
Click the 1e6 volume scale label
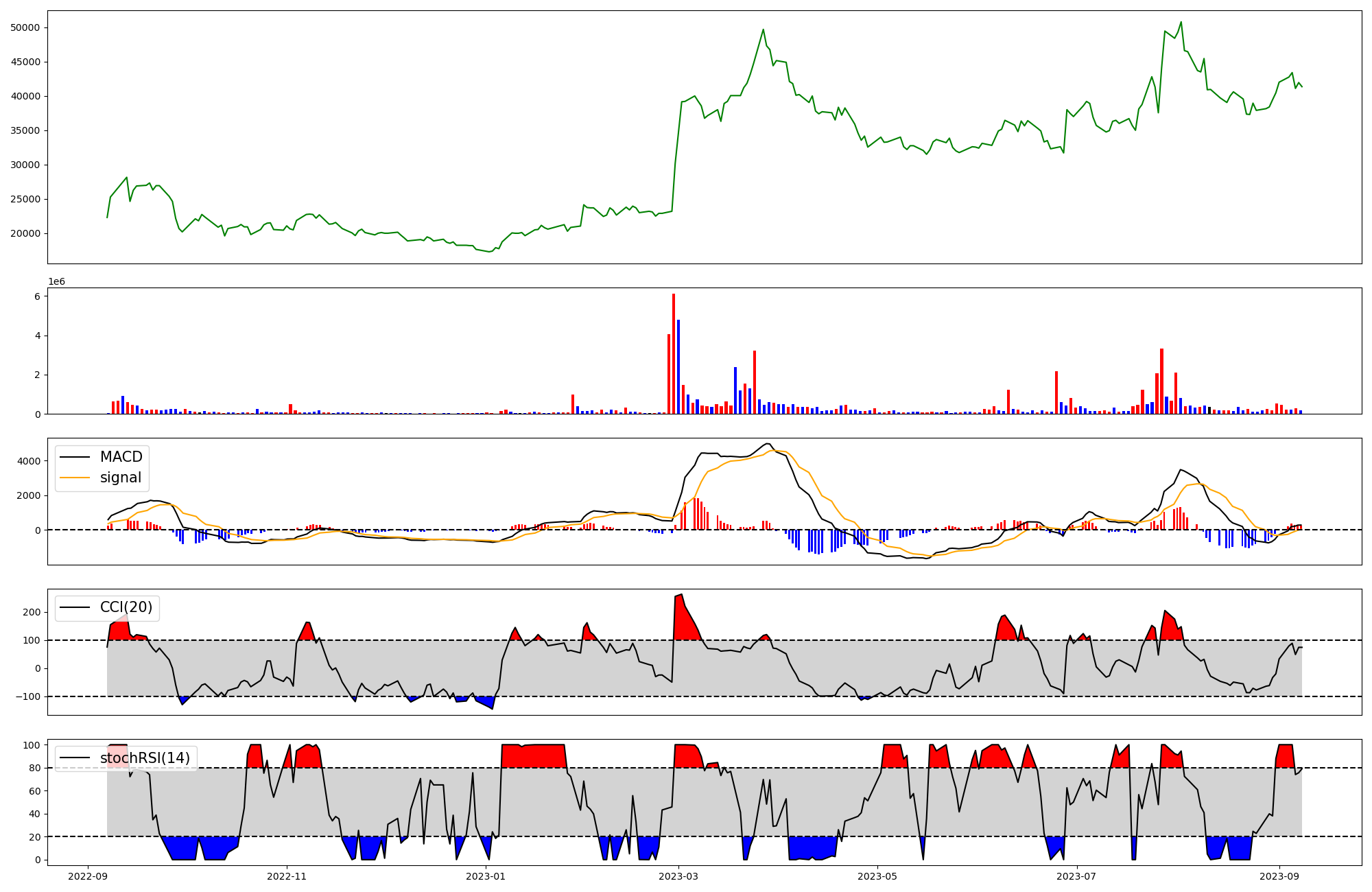[56, 282]
